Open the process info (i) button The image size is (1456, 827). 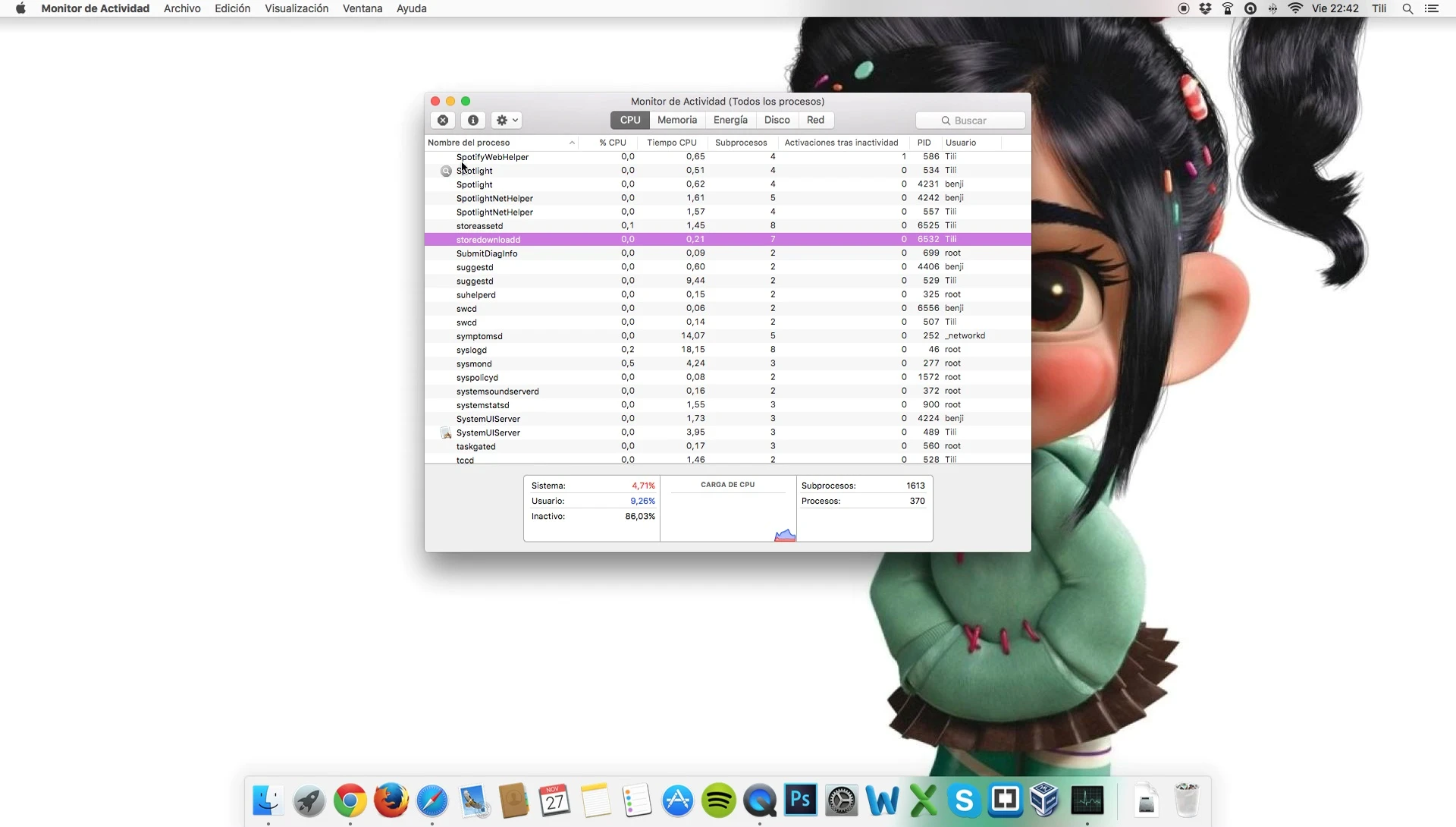473,120
